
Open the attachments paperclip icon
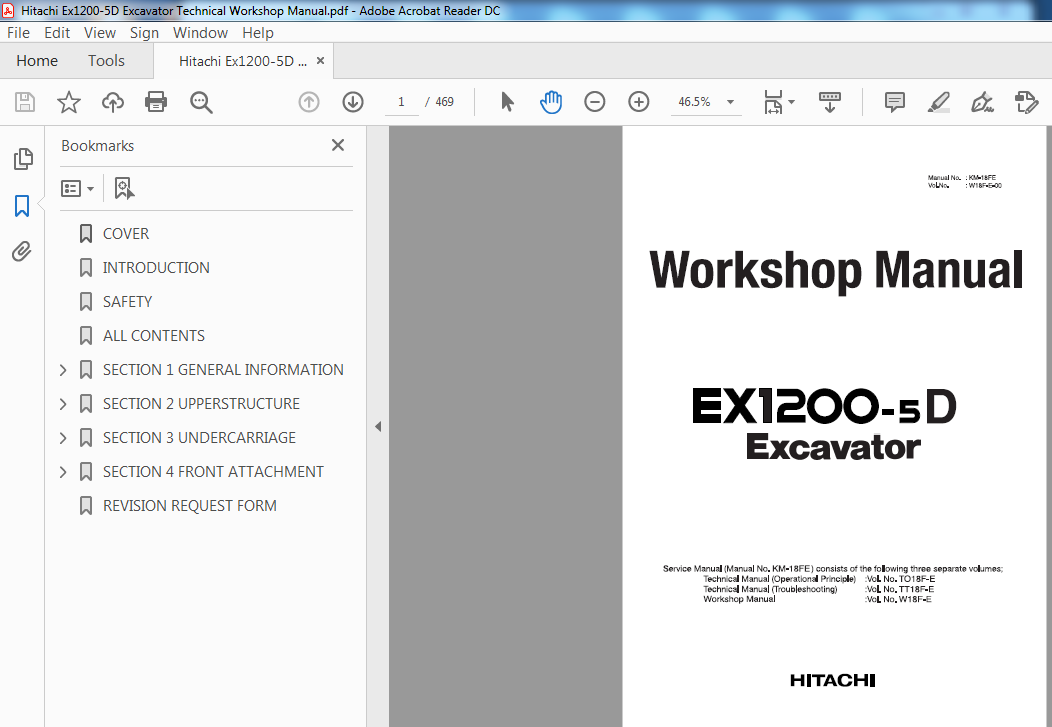22,251
